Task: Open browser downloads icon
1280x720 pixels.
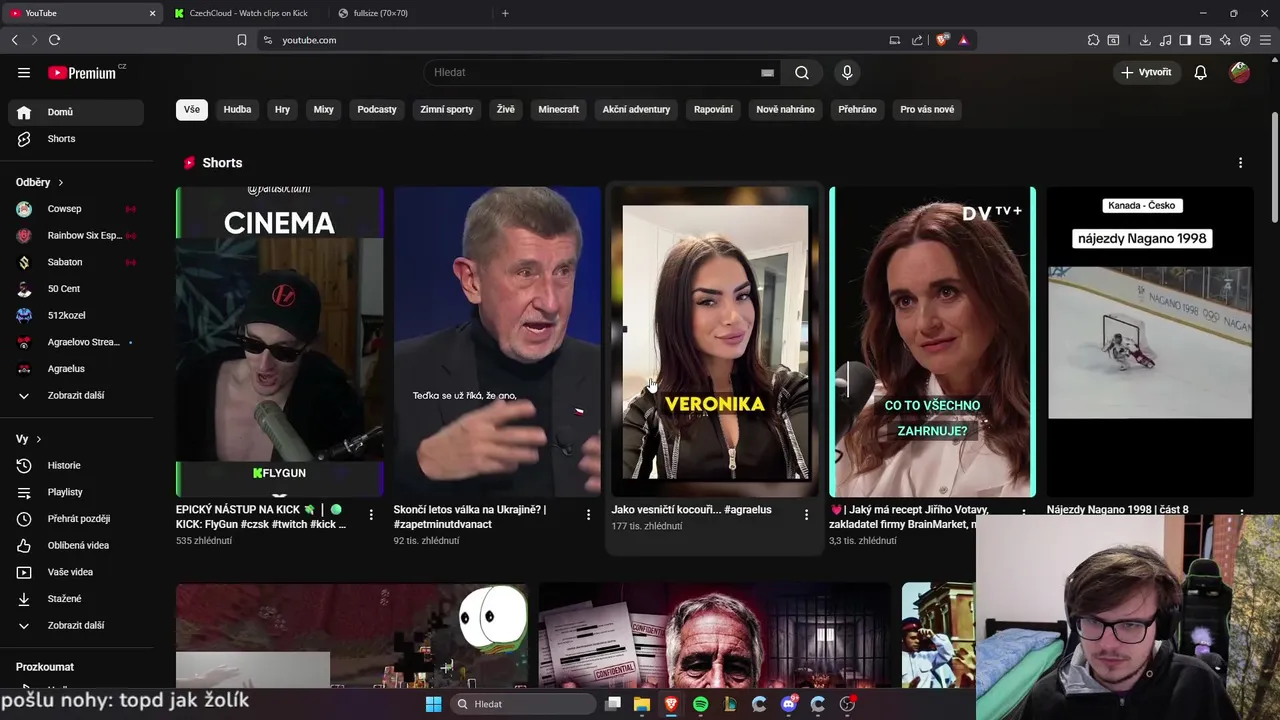Action: 1145,40
